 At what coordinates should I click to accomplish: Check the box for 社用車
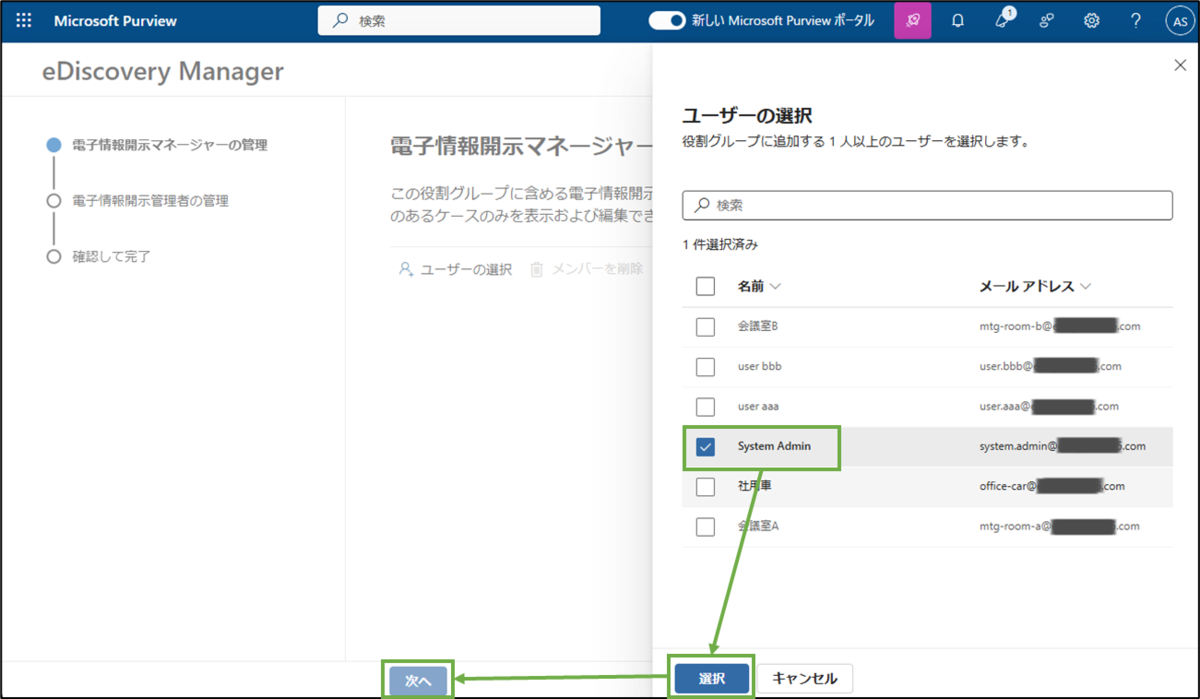coord(705,486)
